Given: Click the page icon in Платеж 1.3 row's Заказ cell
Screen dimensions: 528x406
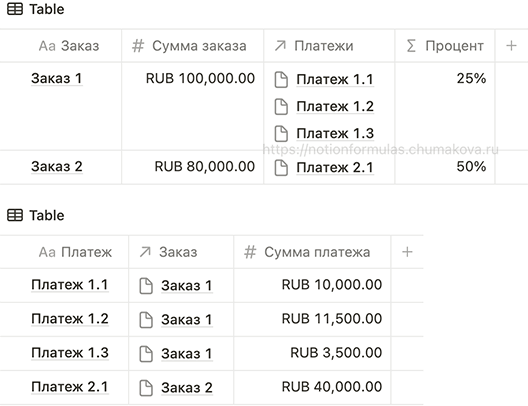Looking at the screenshot, I should 146,354.
